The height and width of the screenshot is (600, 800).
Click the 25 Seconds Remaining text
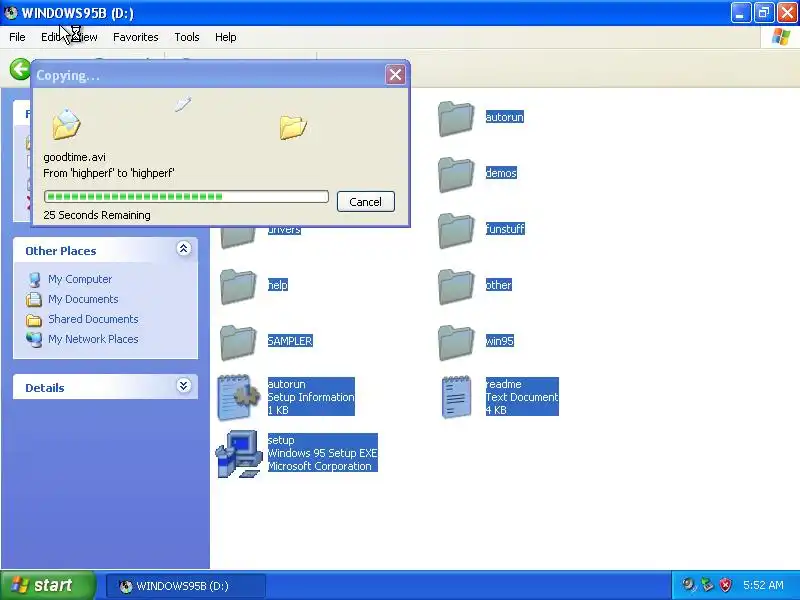97,215
